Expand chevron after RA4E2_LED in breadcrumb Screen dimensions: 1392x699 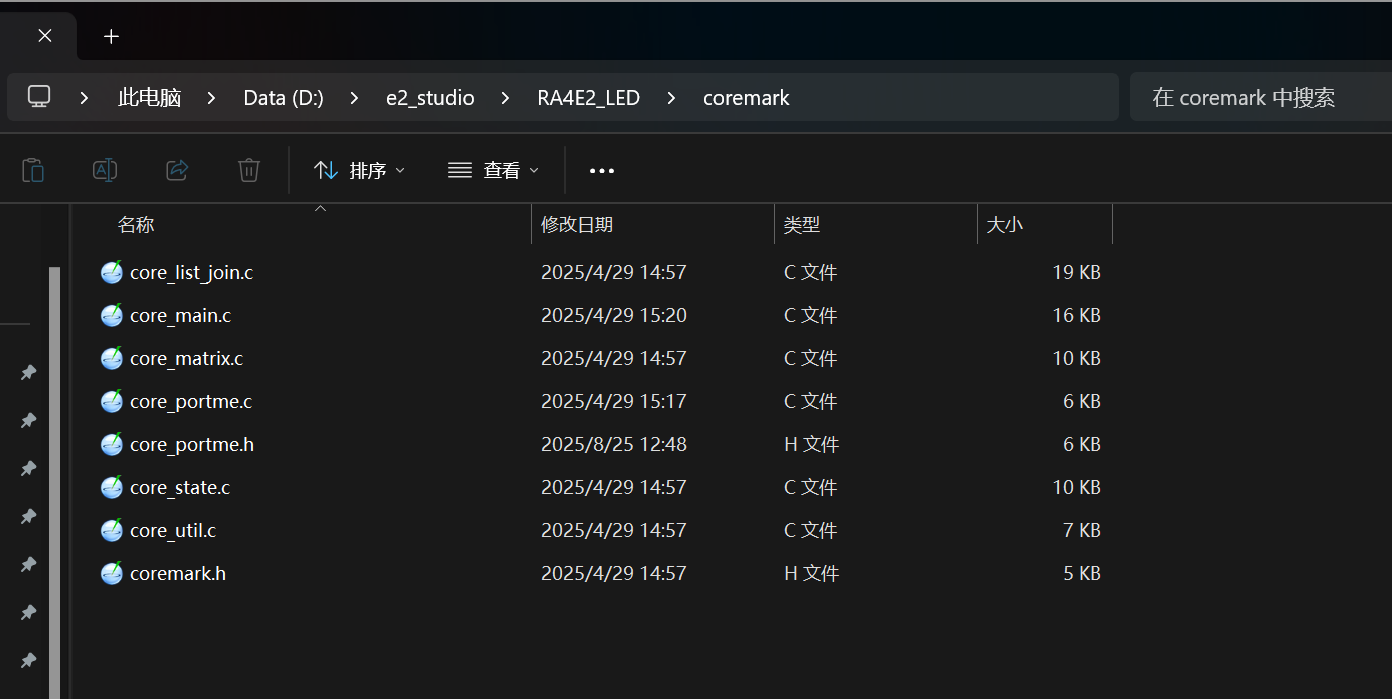[671, 98]
